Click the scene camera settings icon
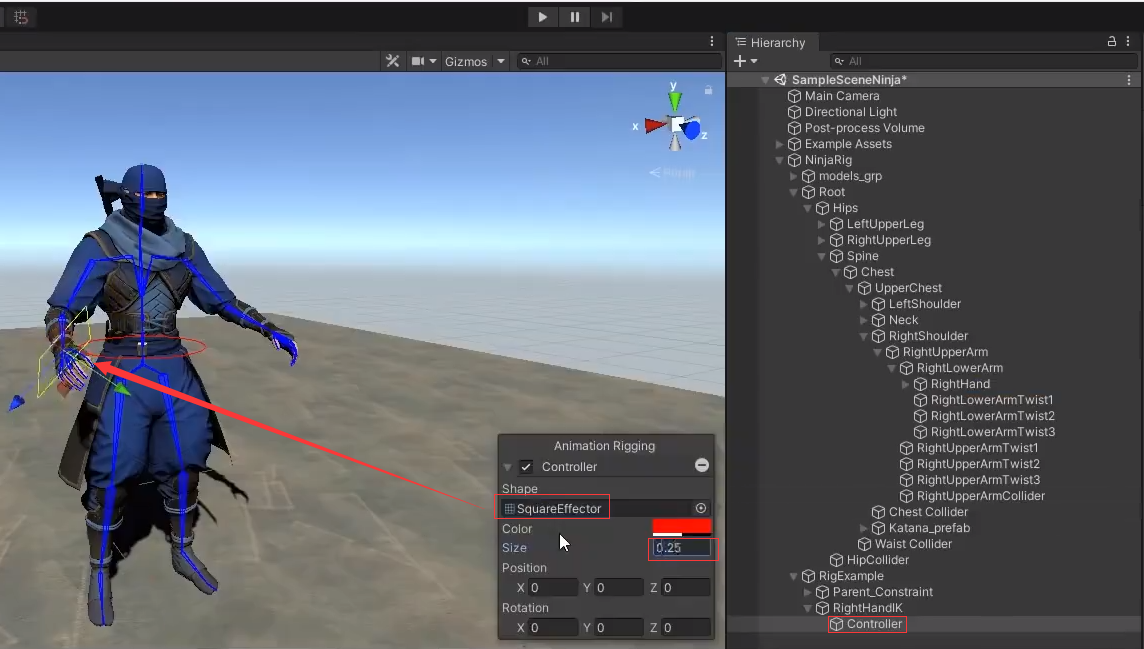Screen dimensions: 1144x649 [x=418, y=61]
